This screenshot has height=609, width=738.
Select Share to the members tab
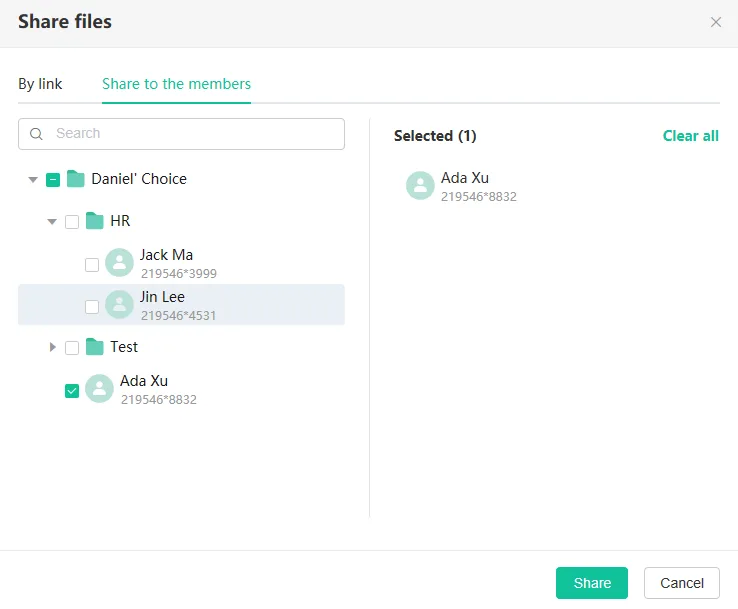pyautogui.click(x=176, y=84)
